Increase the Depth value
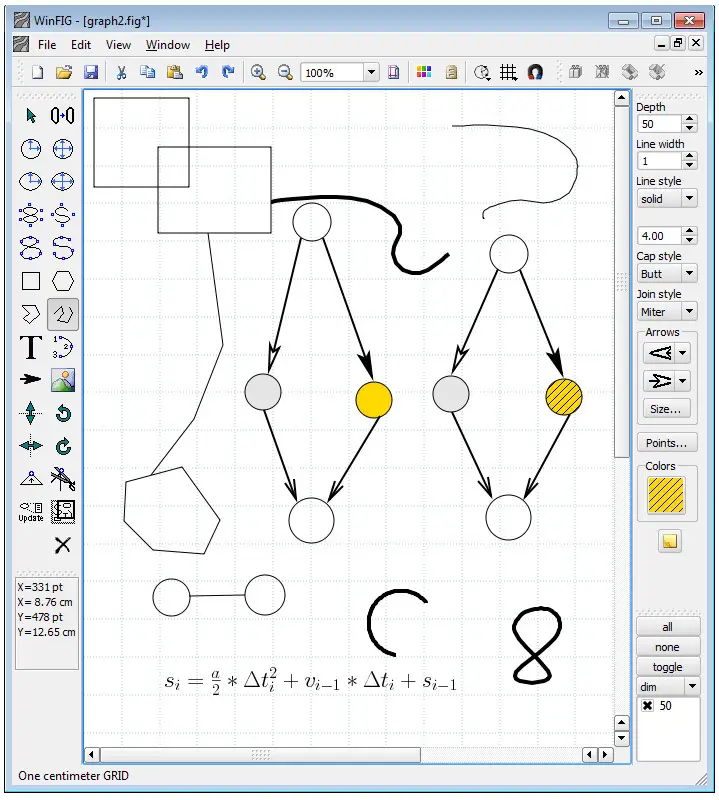The width and height of the screenshot is (719, 800). (689, 119)
